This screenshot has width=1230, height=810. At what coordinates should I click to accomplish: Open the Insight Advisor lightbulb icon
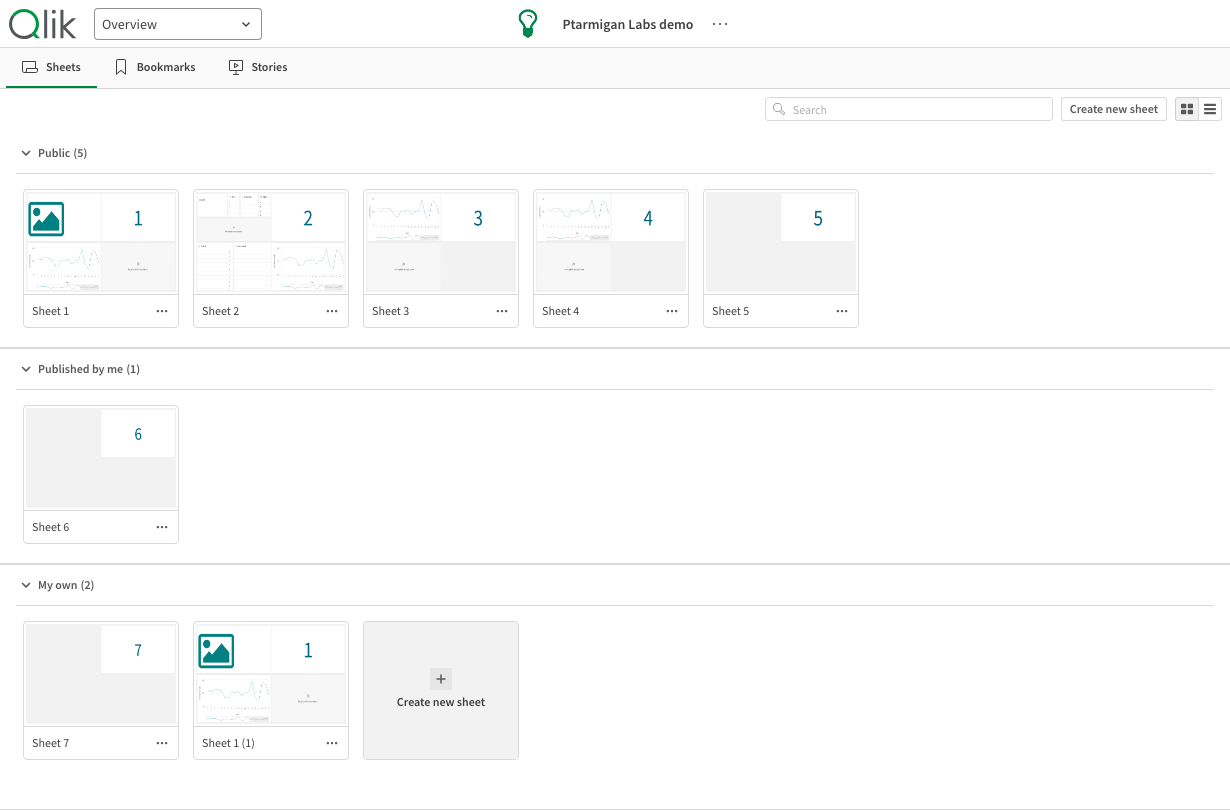pos(528,24)
